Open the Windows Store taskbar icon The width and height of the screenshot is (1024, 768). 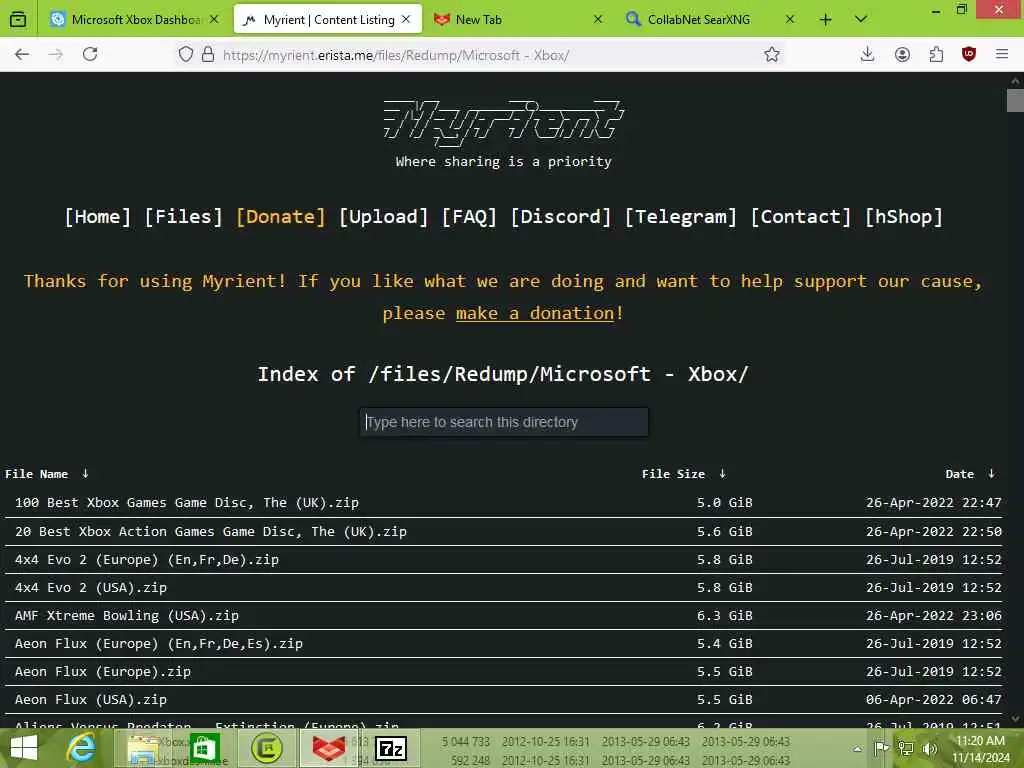click(204, 748)
